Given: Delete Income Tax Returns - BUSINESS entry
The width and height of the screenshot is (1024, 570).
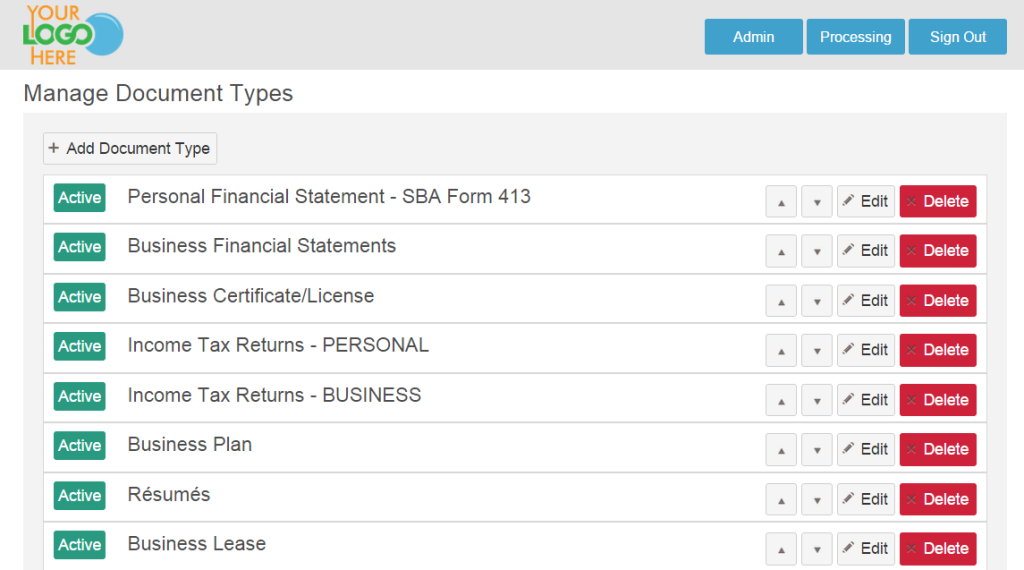Looking at the screenshot, I should click(x=938, y=400).
